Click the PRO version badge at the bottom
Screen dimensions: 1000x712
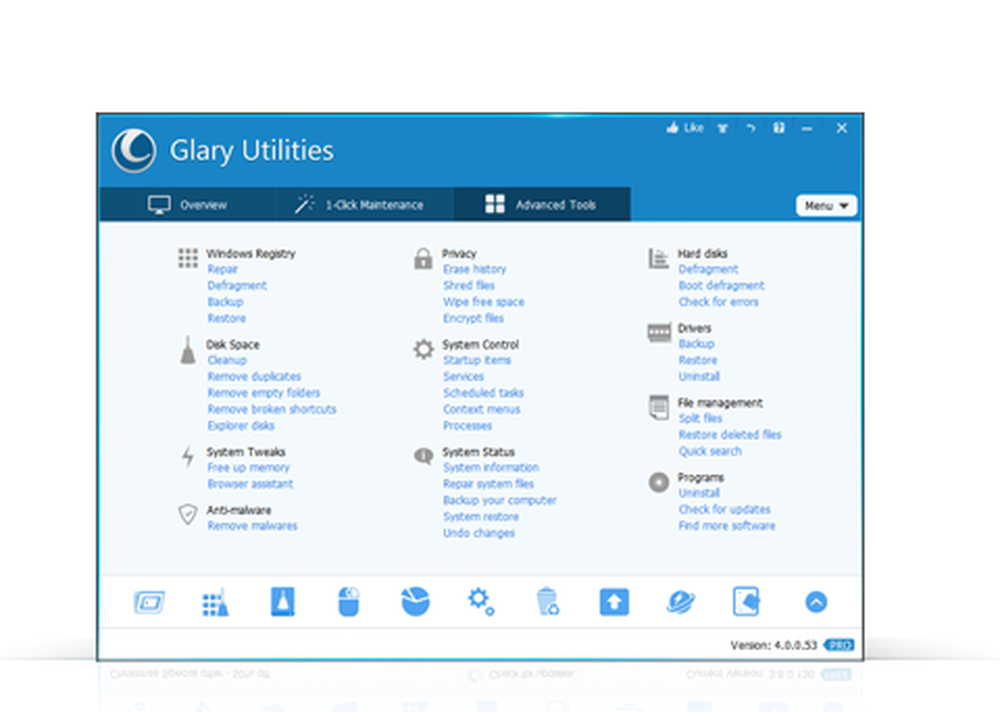[840, 645]
